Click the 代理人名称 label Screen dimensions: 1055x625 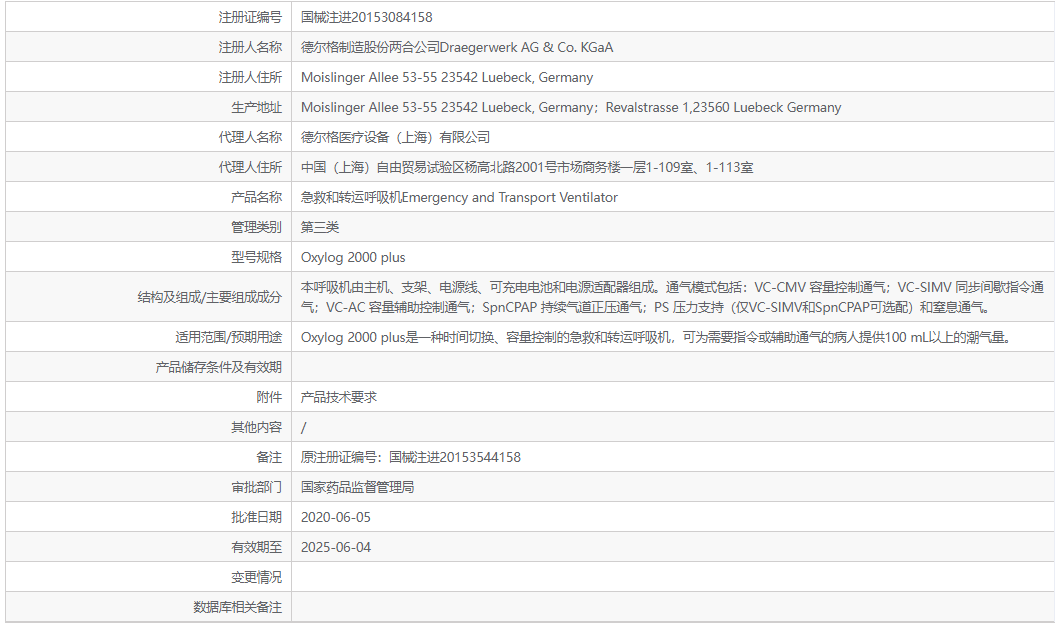click(x=250, y=137)
